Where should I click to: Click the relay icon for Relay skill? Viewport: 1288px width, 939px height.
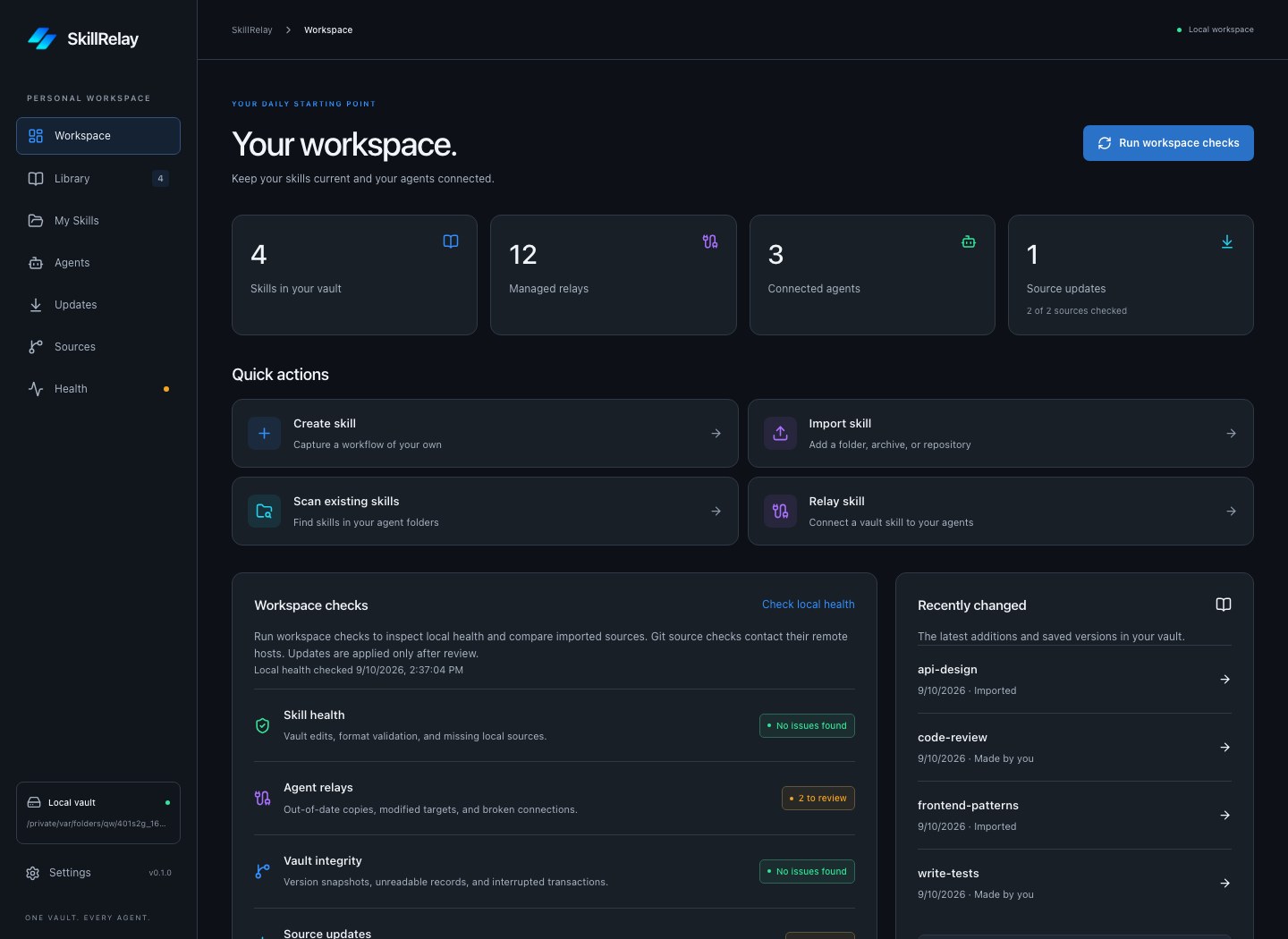coord(780,511)
